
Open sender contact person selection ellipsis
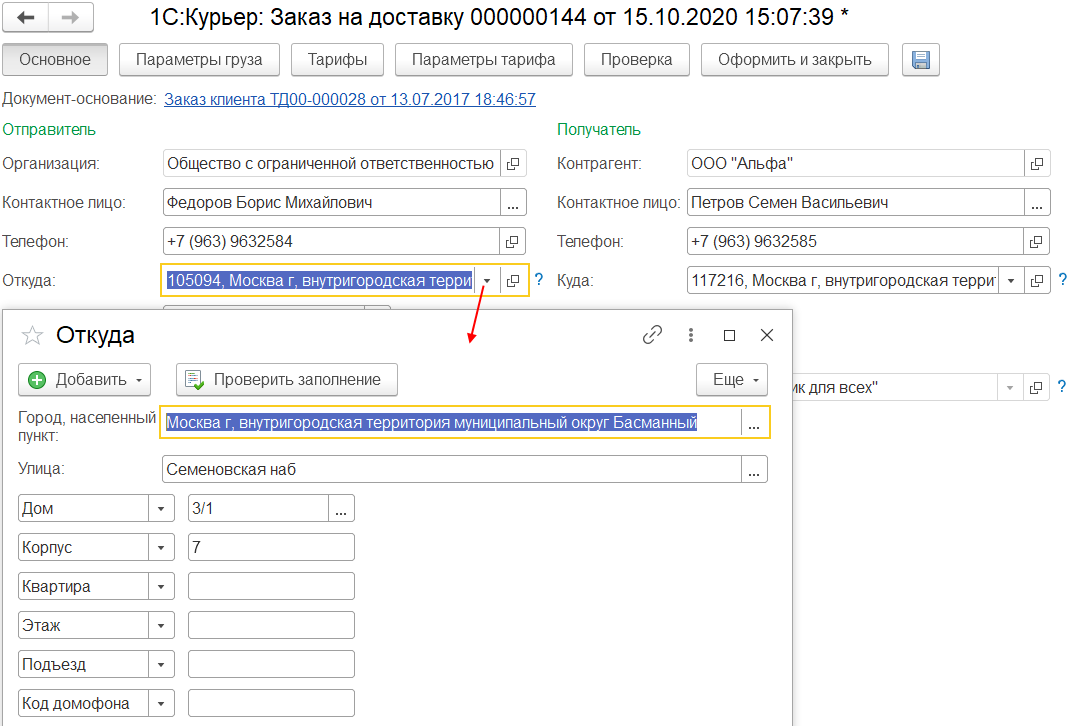(x=513, y=203)
